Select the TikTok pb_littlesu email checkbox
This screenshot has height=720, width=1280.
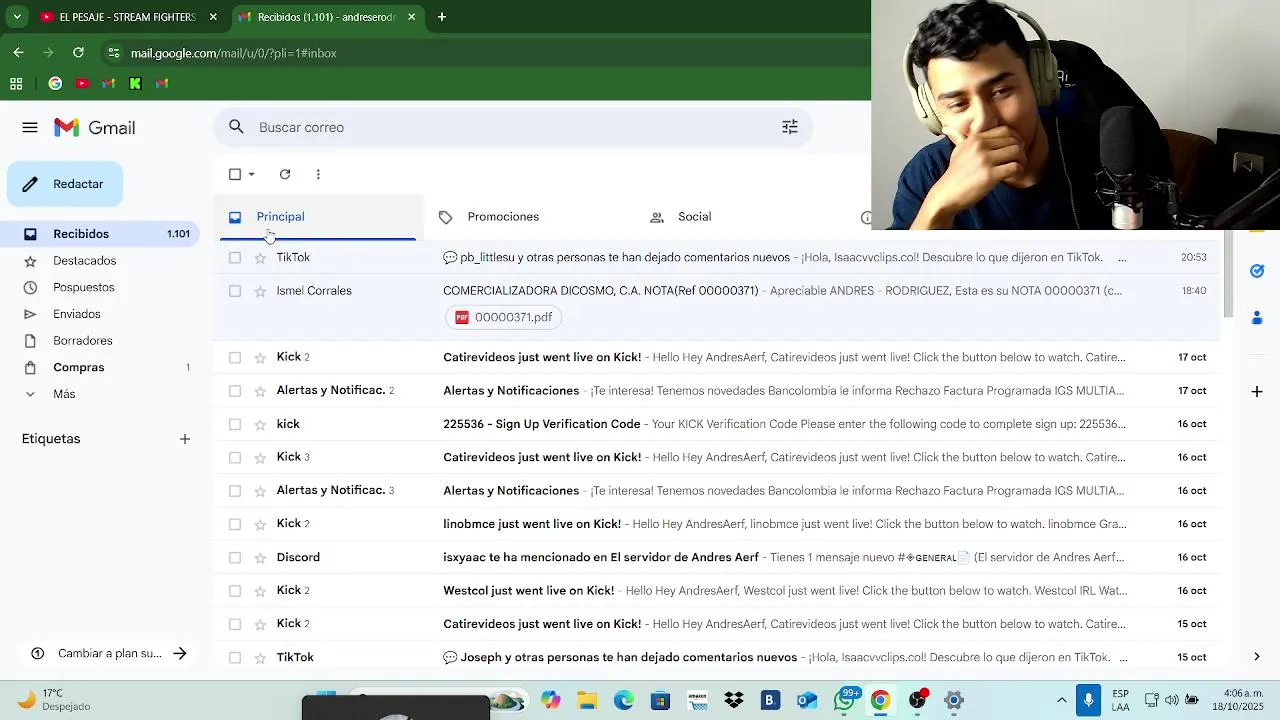[235, 258]
